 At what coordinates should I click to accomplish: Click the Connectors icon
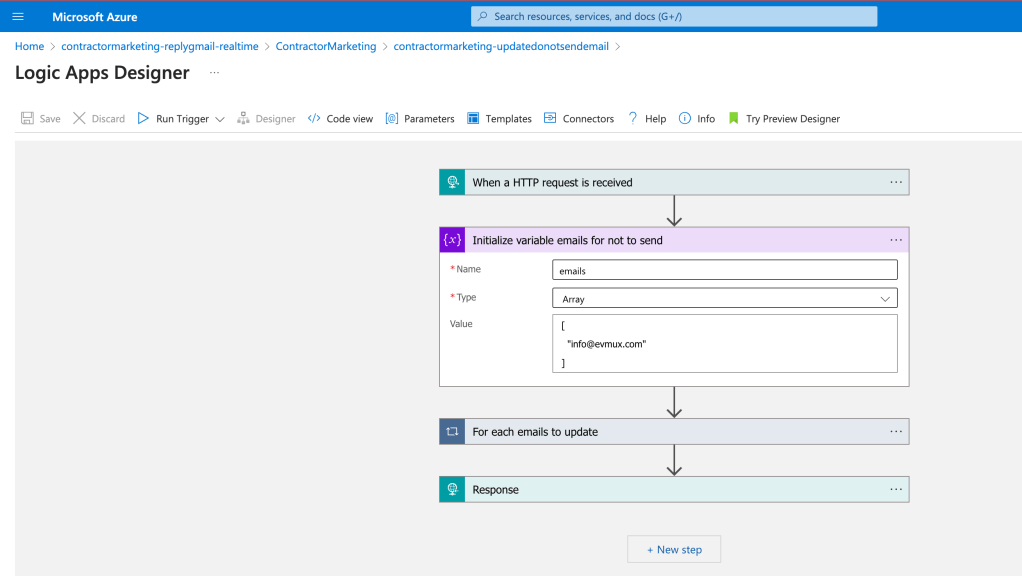click(550, 118)
